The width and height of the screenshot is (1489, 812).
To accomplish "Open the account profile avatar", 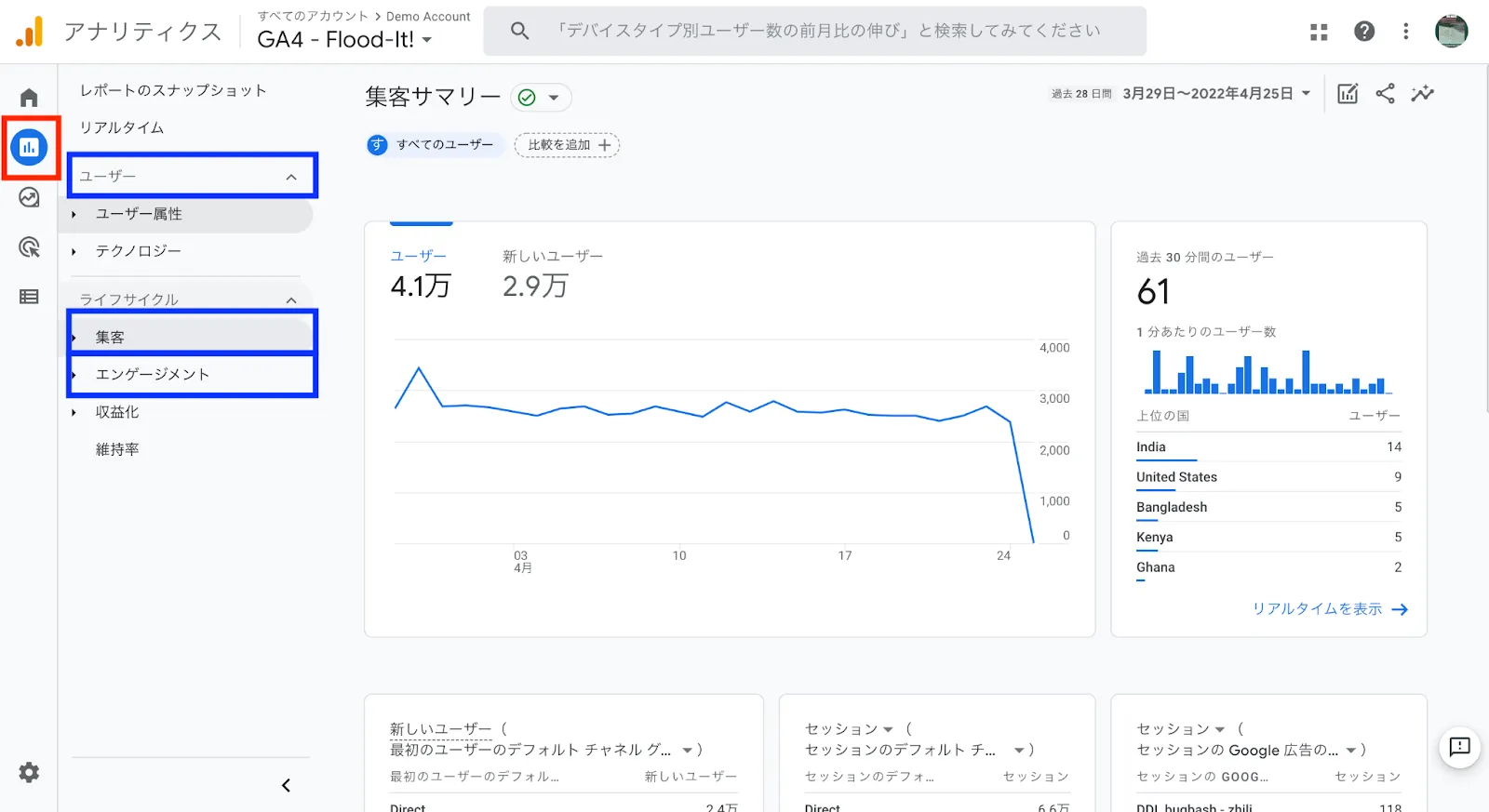I will tap(1452, 31).
